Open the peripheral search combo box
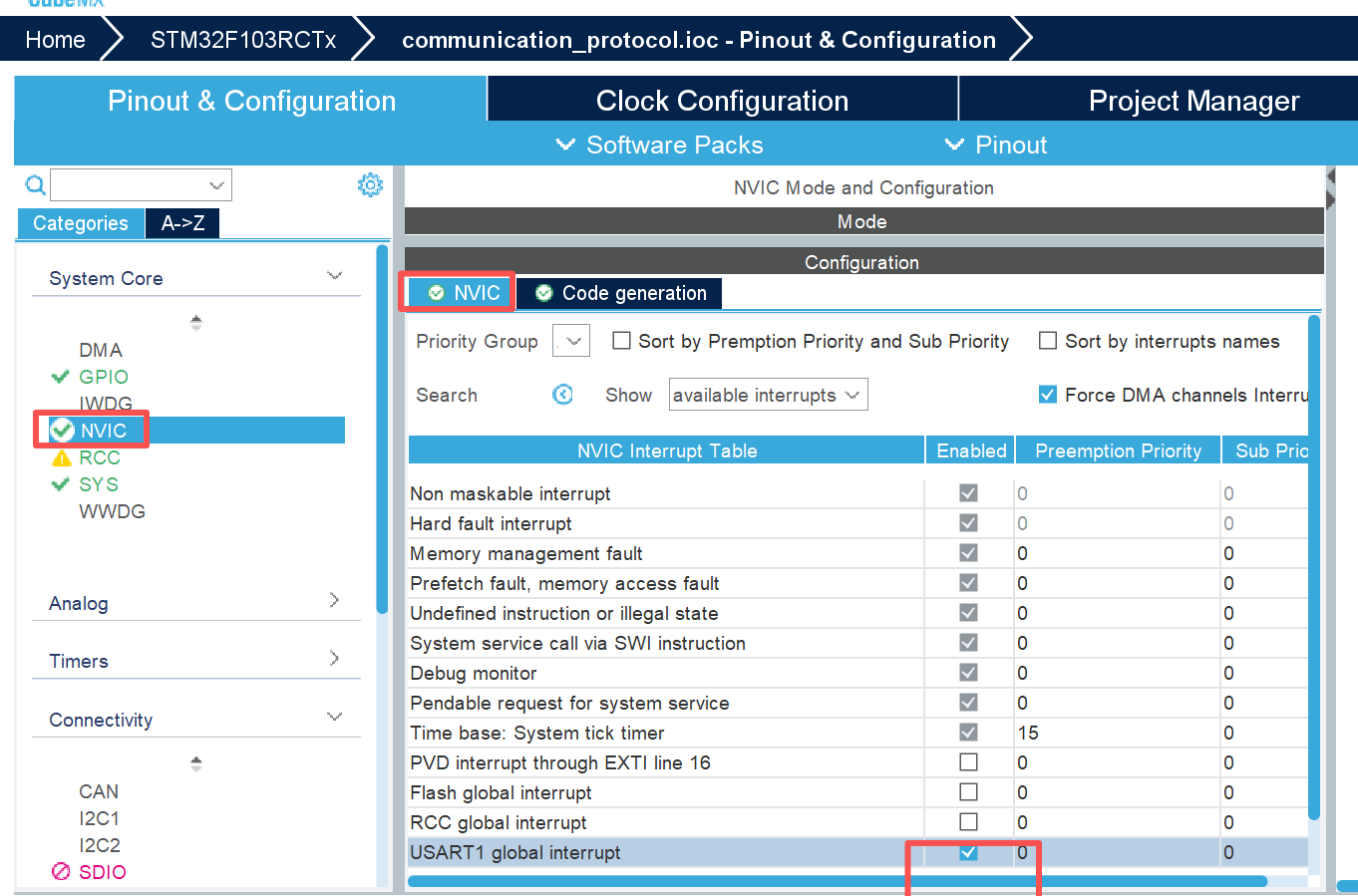 pyautogui.click(x=141, y=184)
